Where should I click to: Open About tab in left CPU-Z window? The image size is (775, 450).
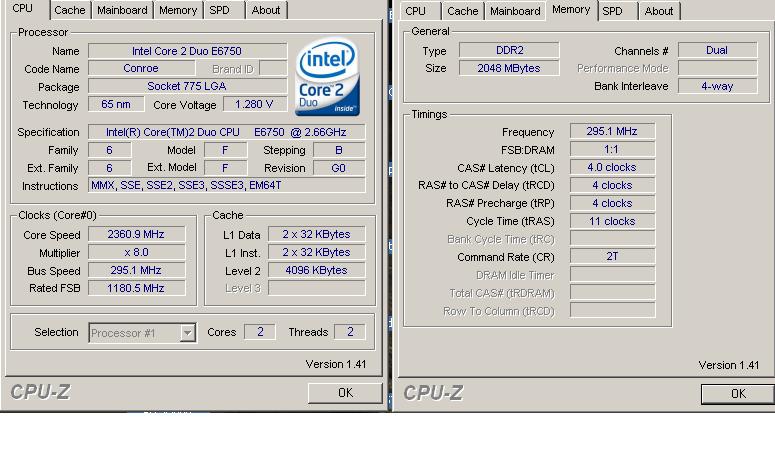(x=266, y=10)
